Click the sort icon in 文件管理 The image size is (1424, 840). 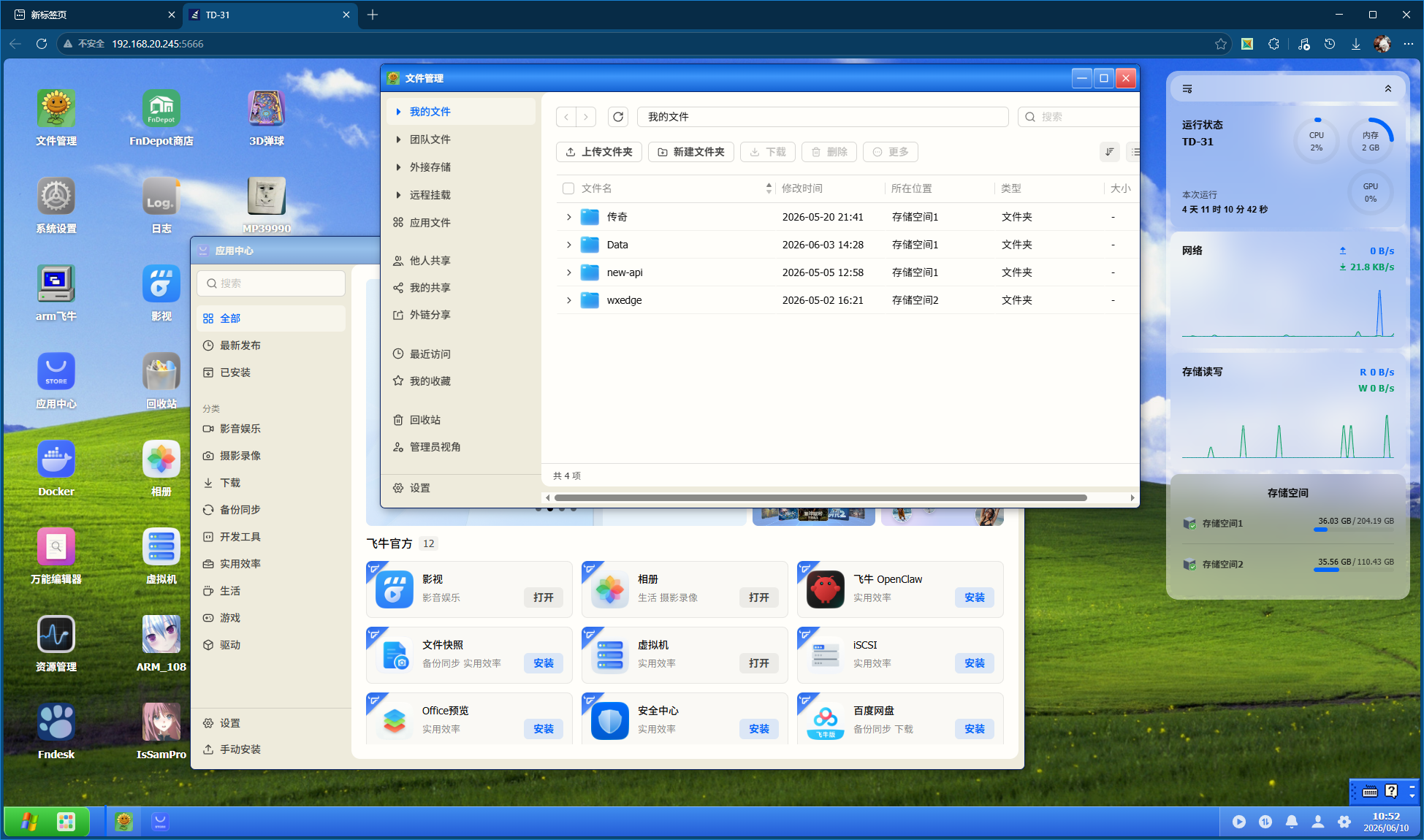1109,152
